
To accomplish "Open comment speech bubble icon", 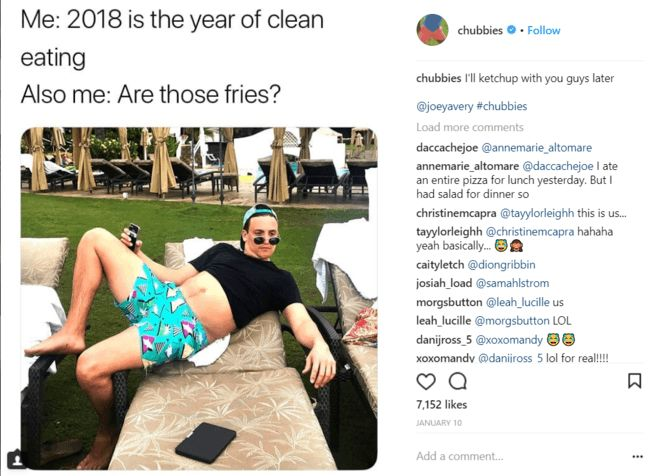I will 458,381.
